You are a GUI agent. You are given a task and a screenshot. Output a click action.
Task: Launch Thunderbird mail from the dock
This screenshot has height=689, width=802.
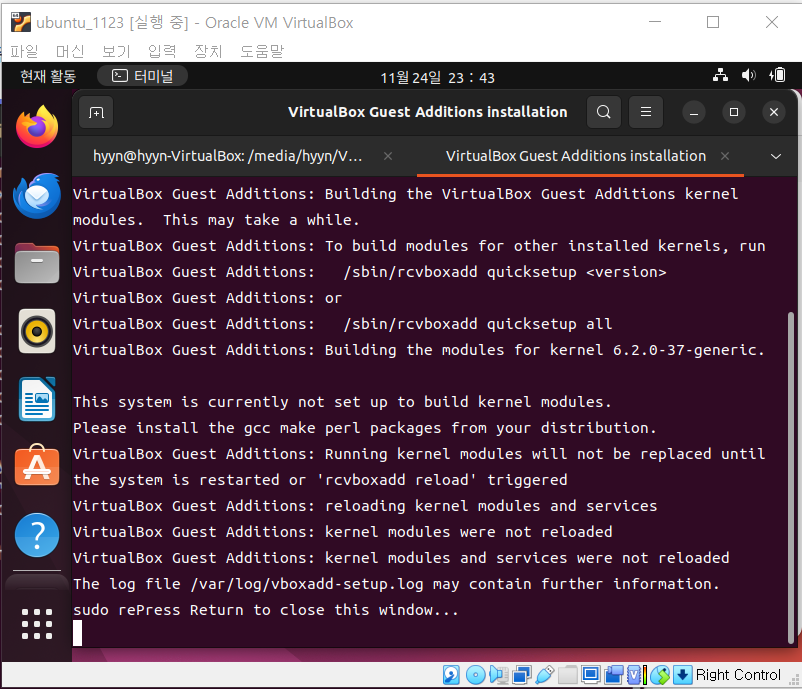pyautogui.click(x=37, y=196)
